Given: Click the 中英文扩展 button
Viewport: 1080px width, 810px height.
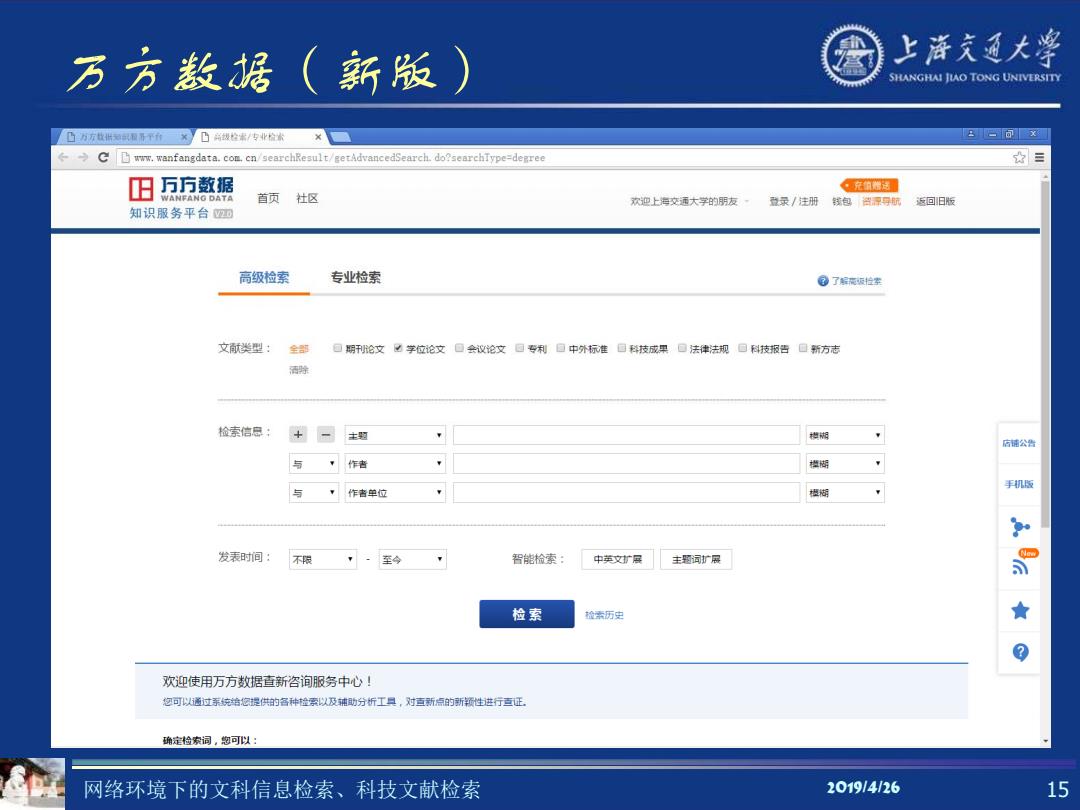Looking at the screenshot, I should 617,559.
